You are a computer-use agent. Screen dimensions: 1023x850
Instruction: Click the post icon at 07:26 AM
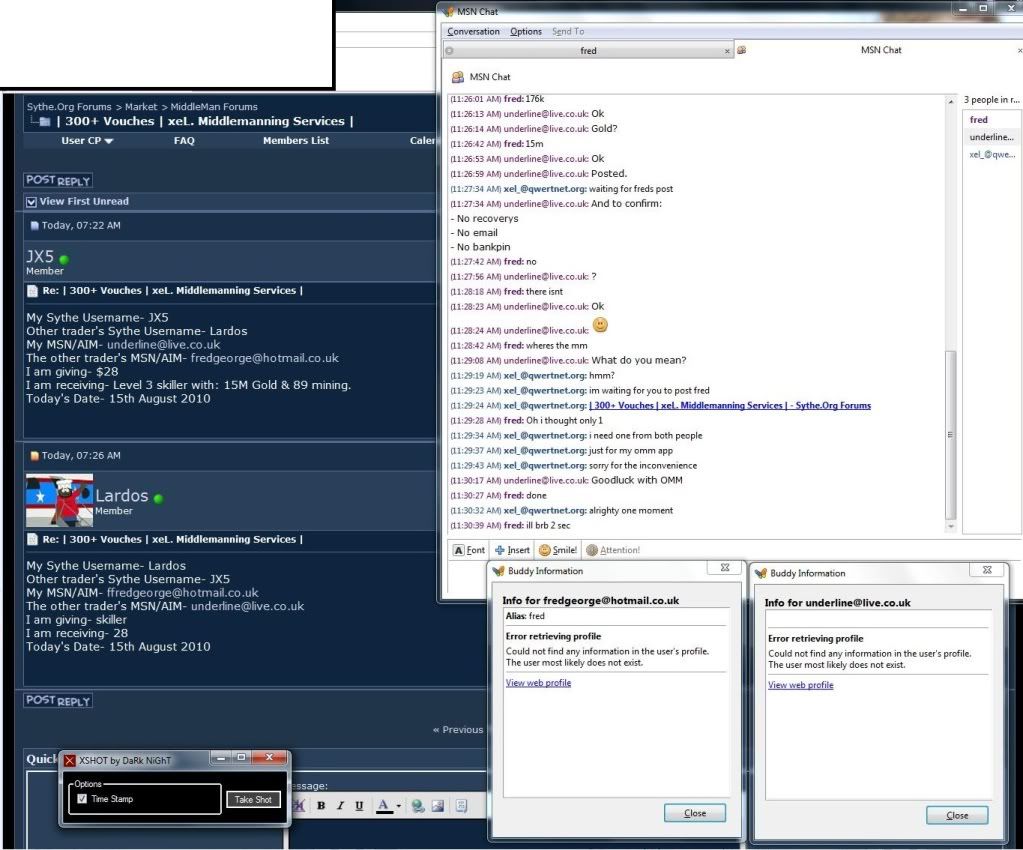tap(35, 456)
